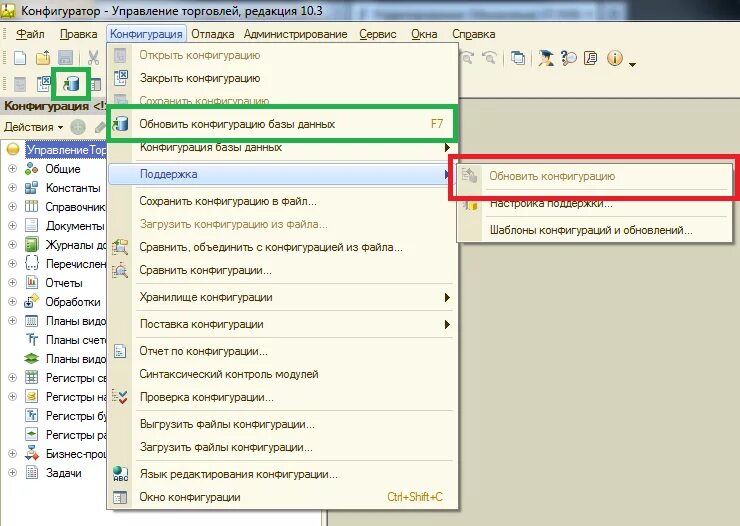Click the scissors Cut icon
The width and height of the screenshot is (740, 526).
point(93,58)
